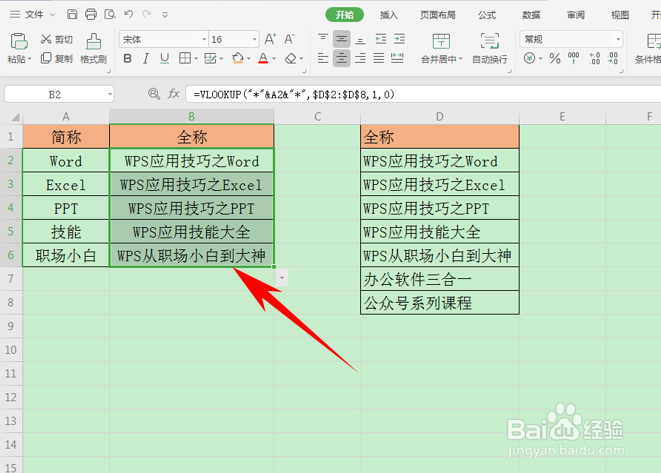The height and width of the screenshot is (473, 661).
Task: Switch to the Data tab
Action: (x=531, y=15)
